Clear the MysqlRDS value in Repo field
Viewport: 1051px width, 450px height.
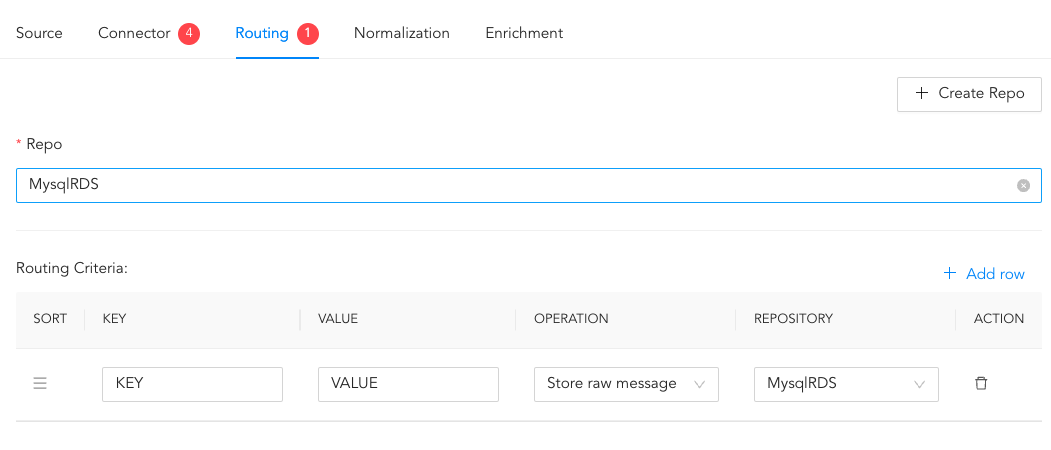pos(1023,185)
